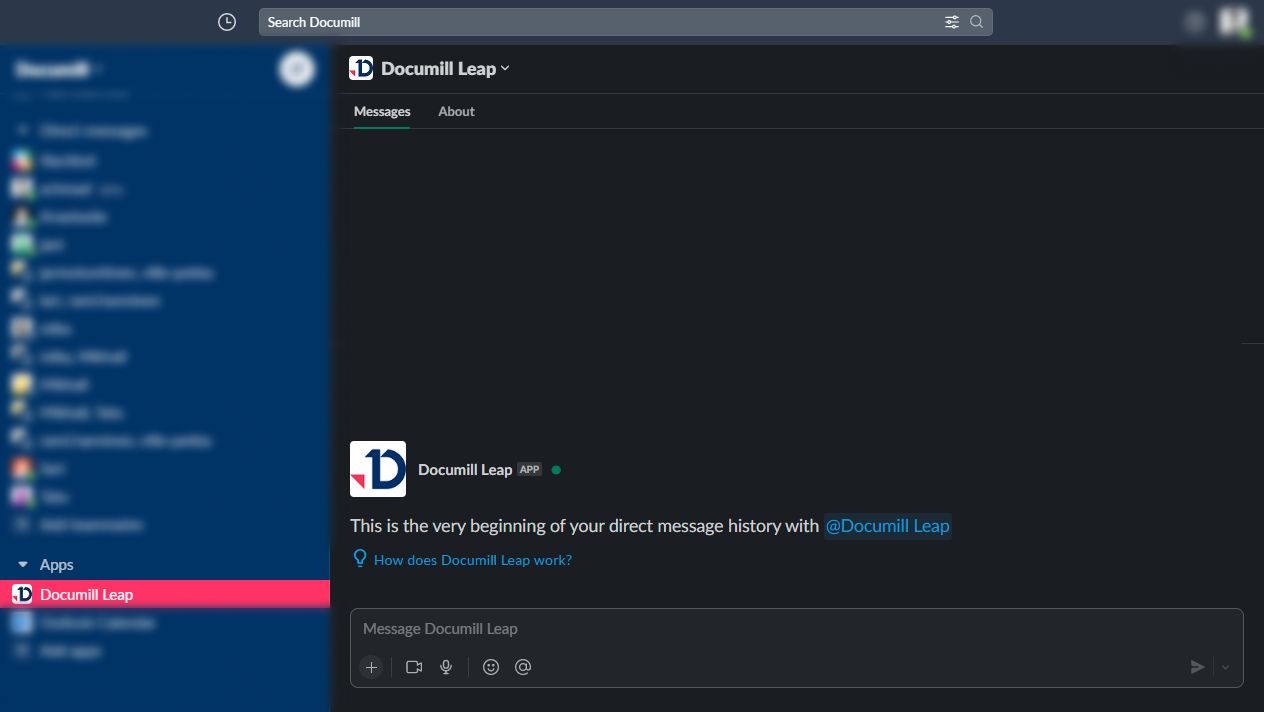Open search filters inside the search bar
The image size is (1264, 712).
point(952,21)
